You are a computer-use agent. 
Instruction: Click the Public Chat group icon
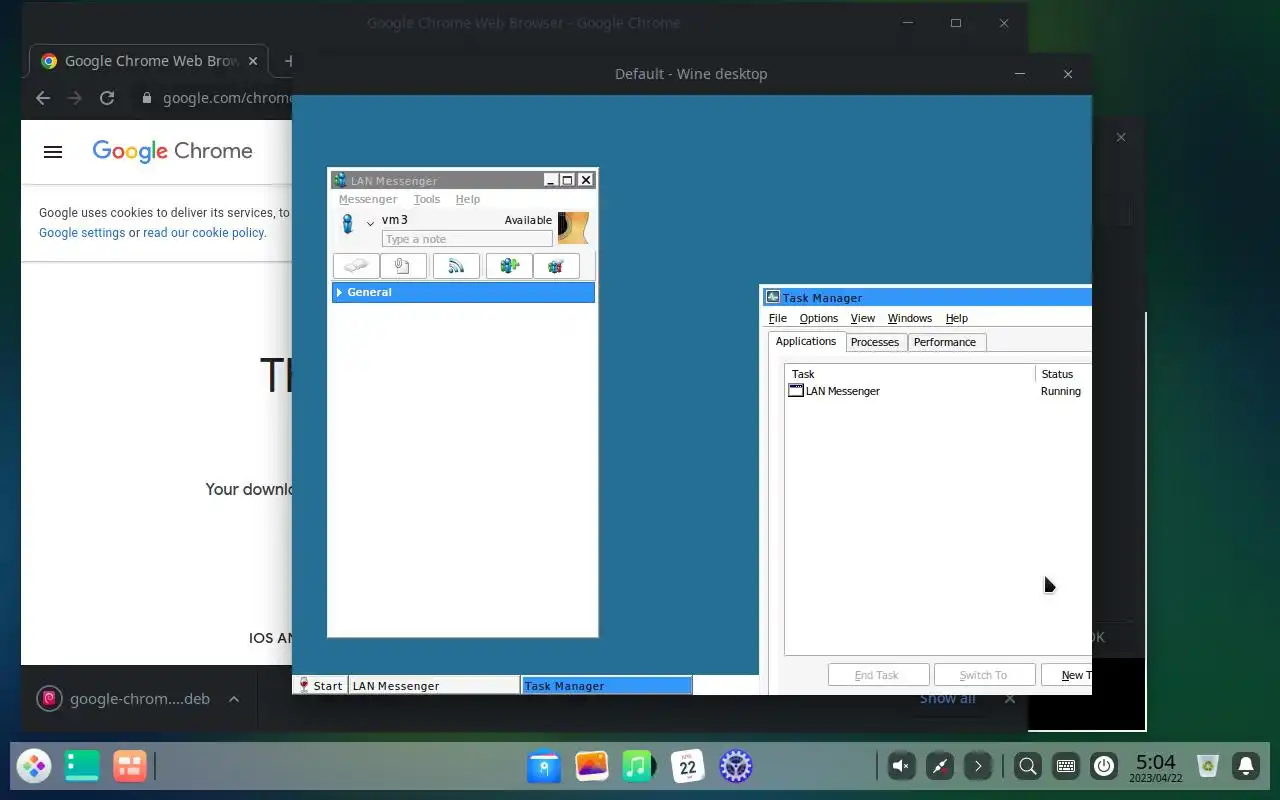click(x=556, y=266)
